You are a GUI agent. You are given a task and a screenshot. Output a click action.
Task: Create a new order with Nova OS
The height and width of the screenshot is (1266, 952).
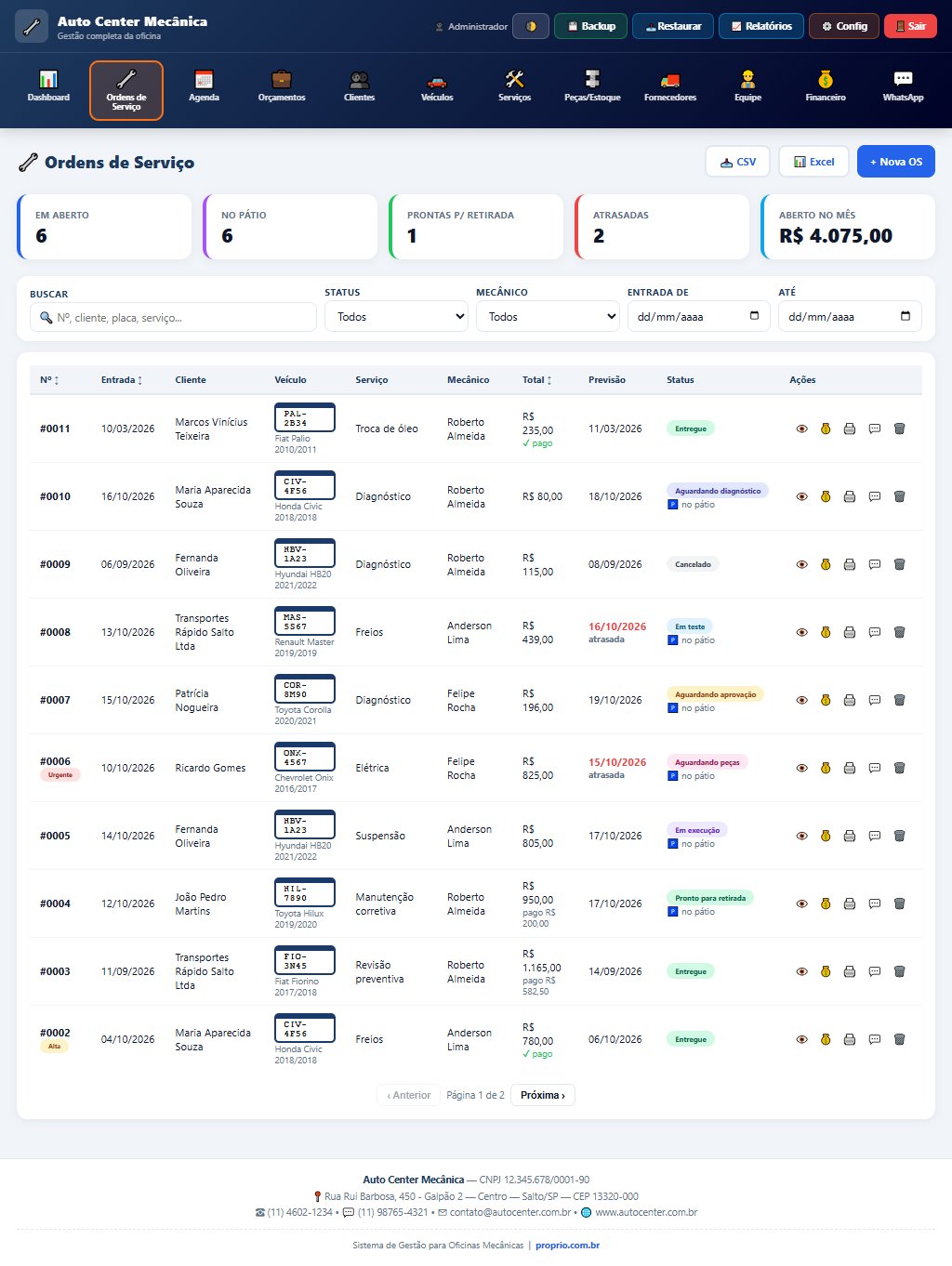[x=896, y=162]
